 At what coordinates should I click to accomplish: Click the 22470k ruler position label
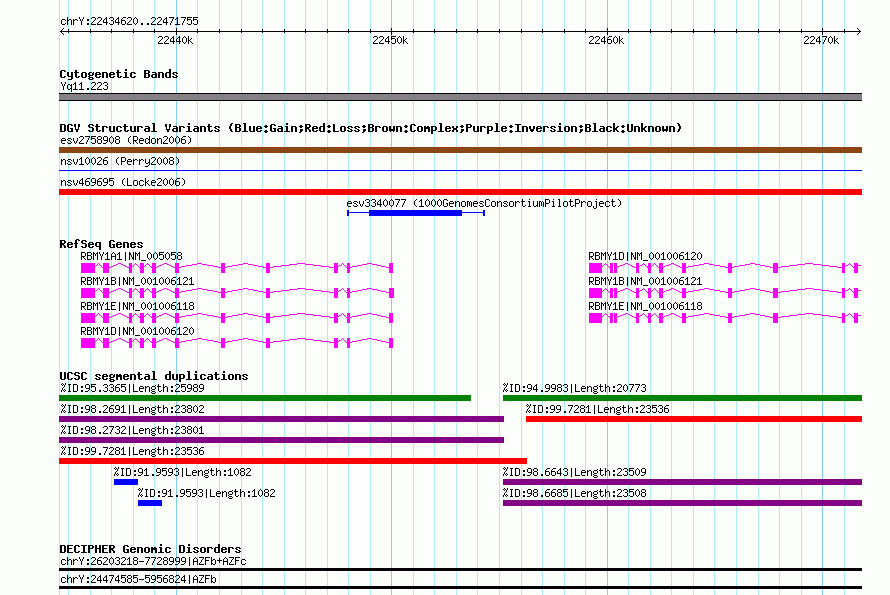pos(821,40)
